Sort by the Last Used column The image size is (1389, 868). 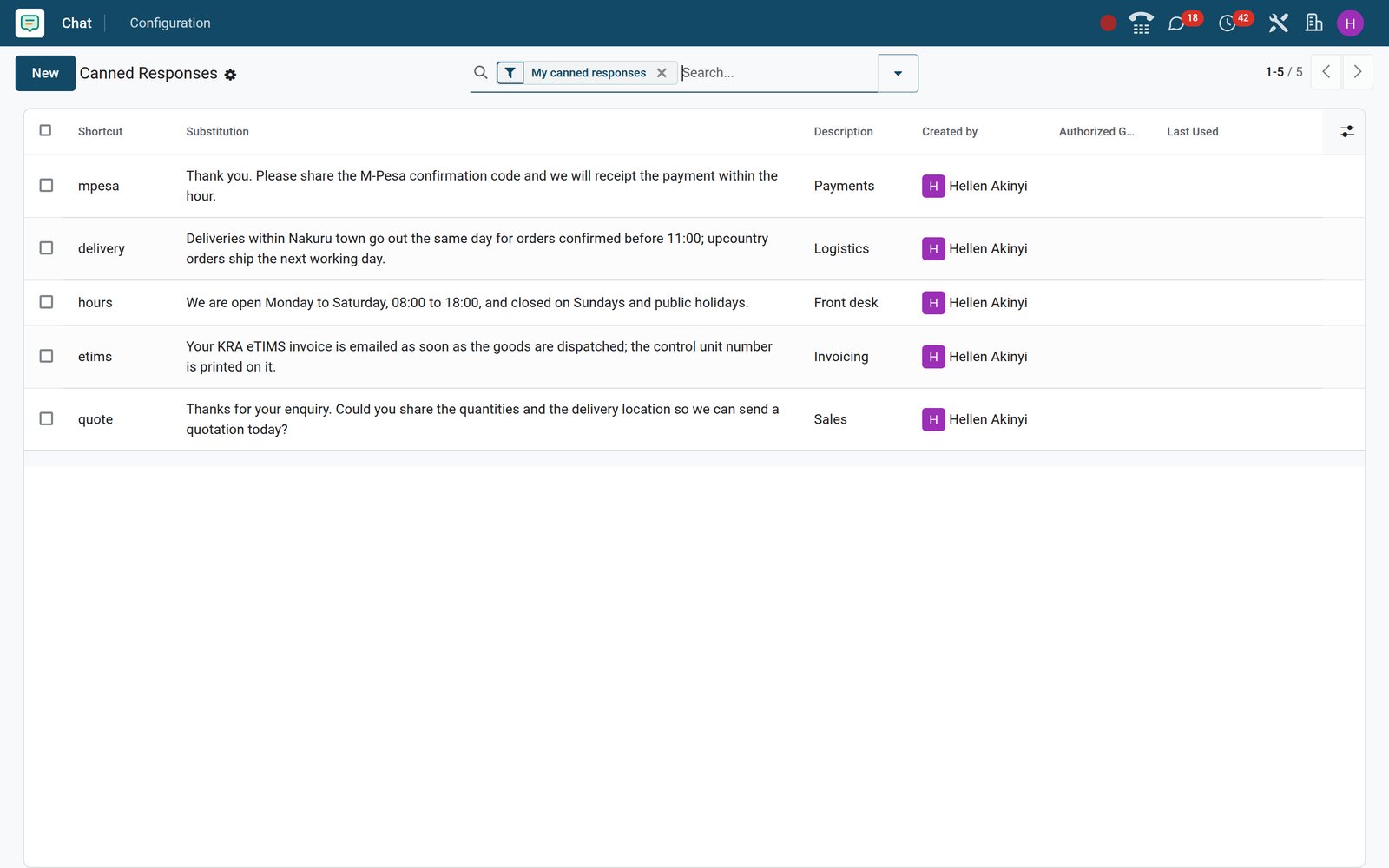(1193, 132)
